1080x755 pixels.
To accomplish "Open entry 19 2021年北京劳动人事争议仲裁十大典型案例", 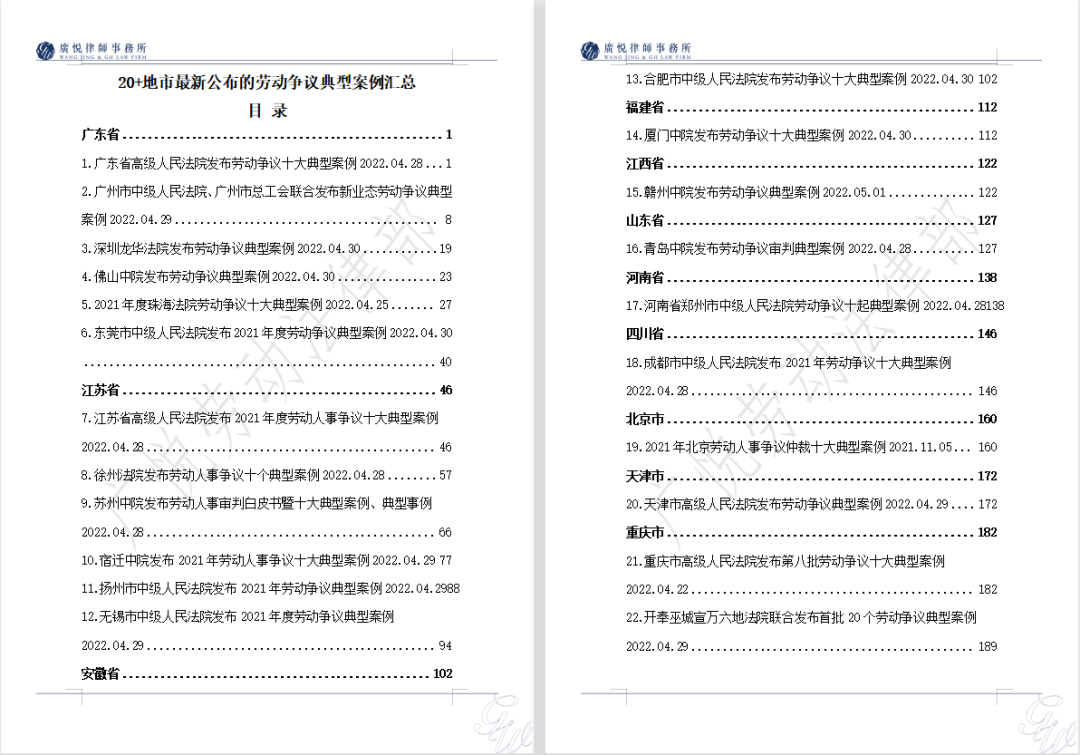I will (811, 447).
